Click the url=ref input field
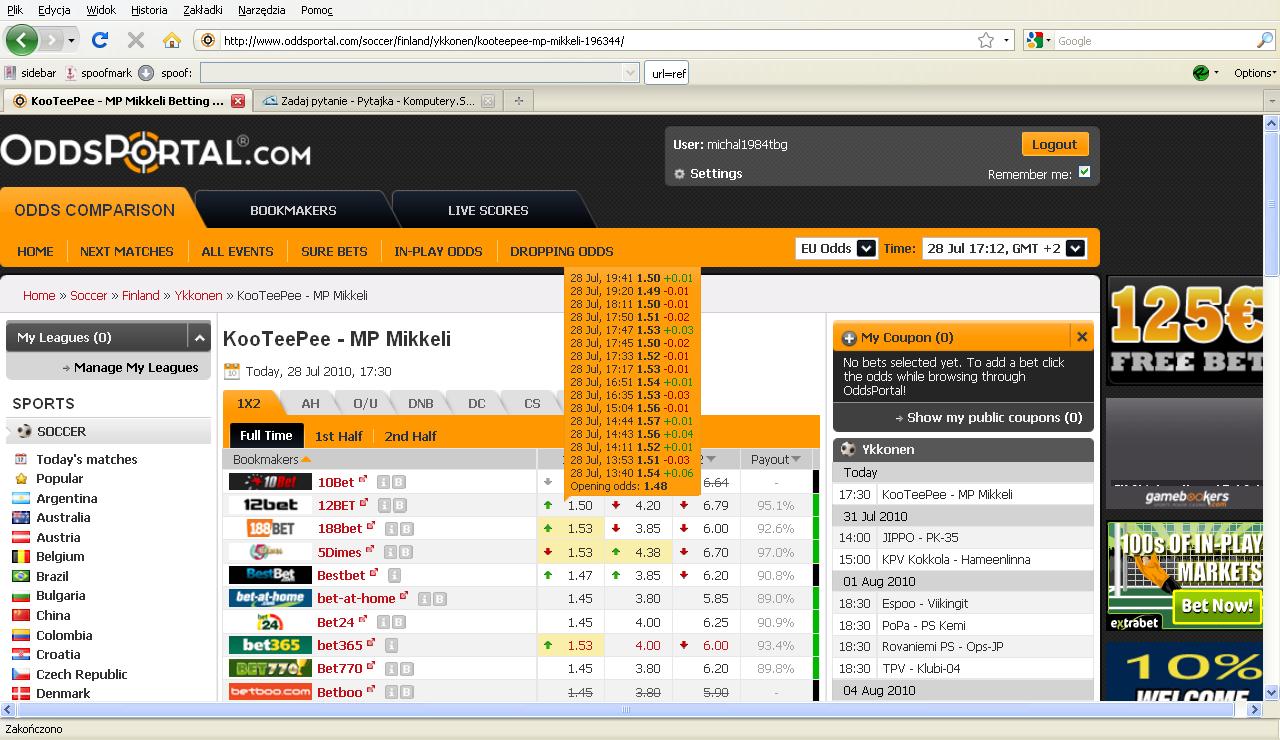This screenshot has height=740, width=1280. click(666, 73)
